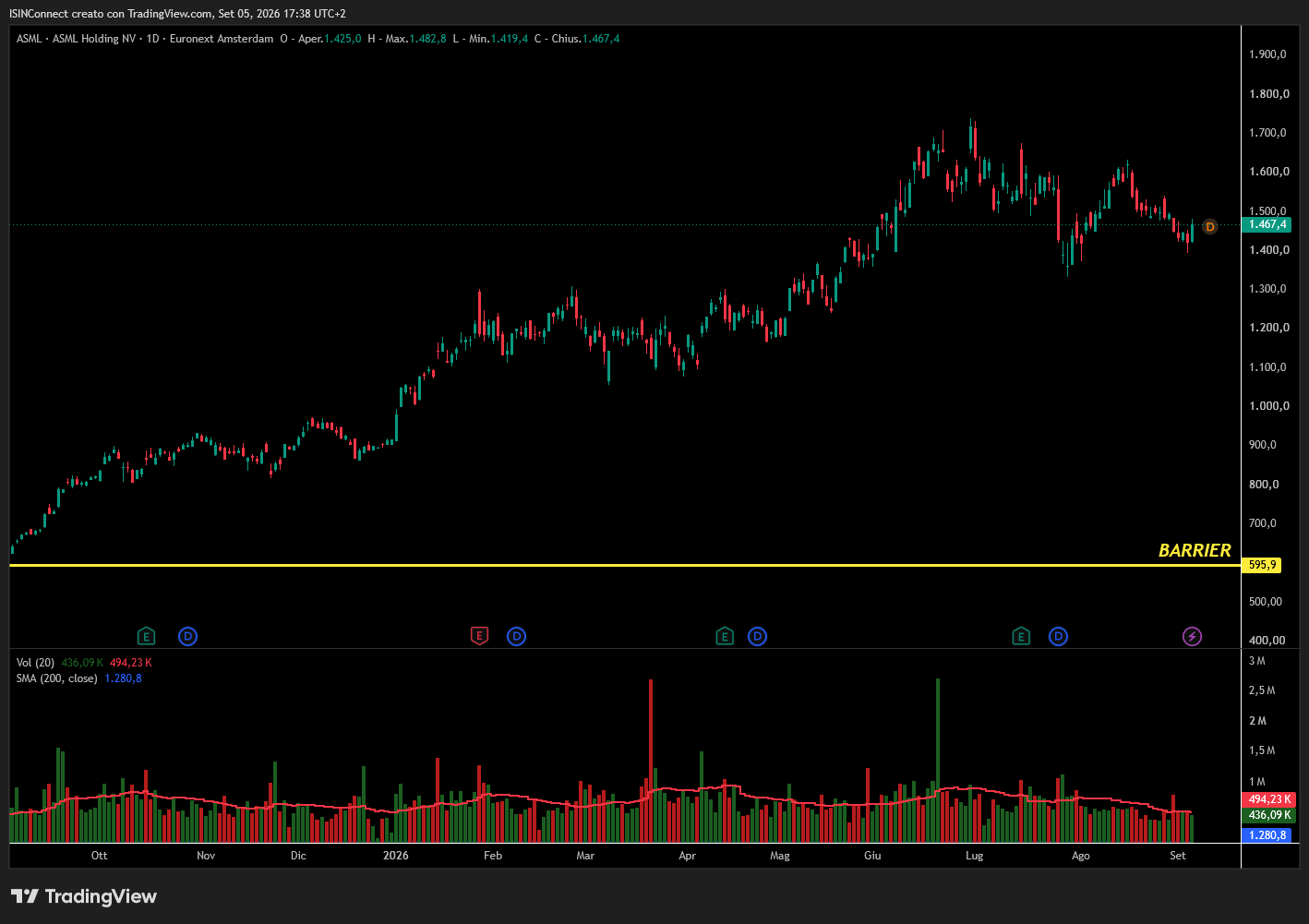Click the Giu month label on the time axis

coord(872,856)
